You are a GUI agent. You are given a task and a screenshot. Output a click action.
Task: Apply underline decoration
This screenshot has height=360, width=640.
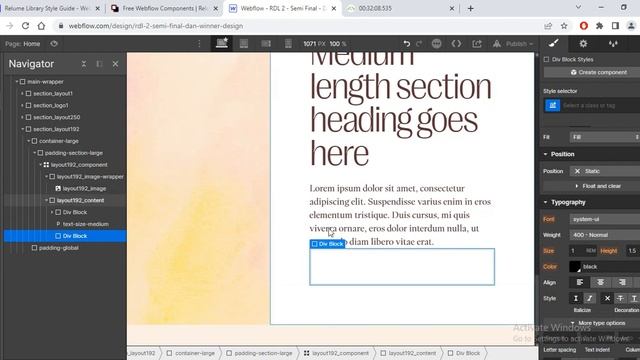coord(634,298)
